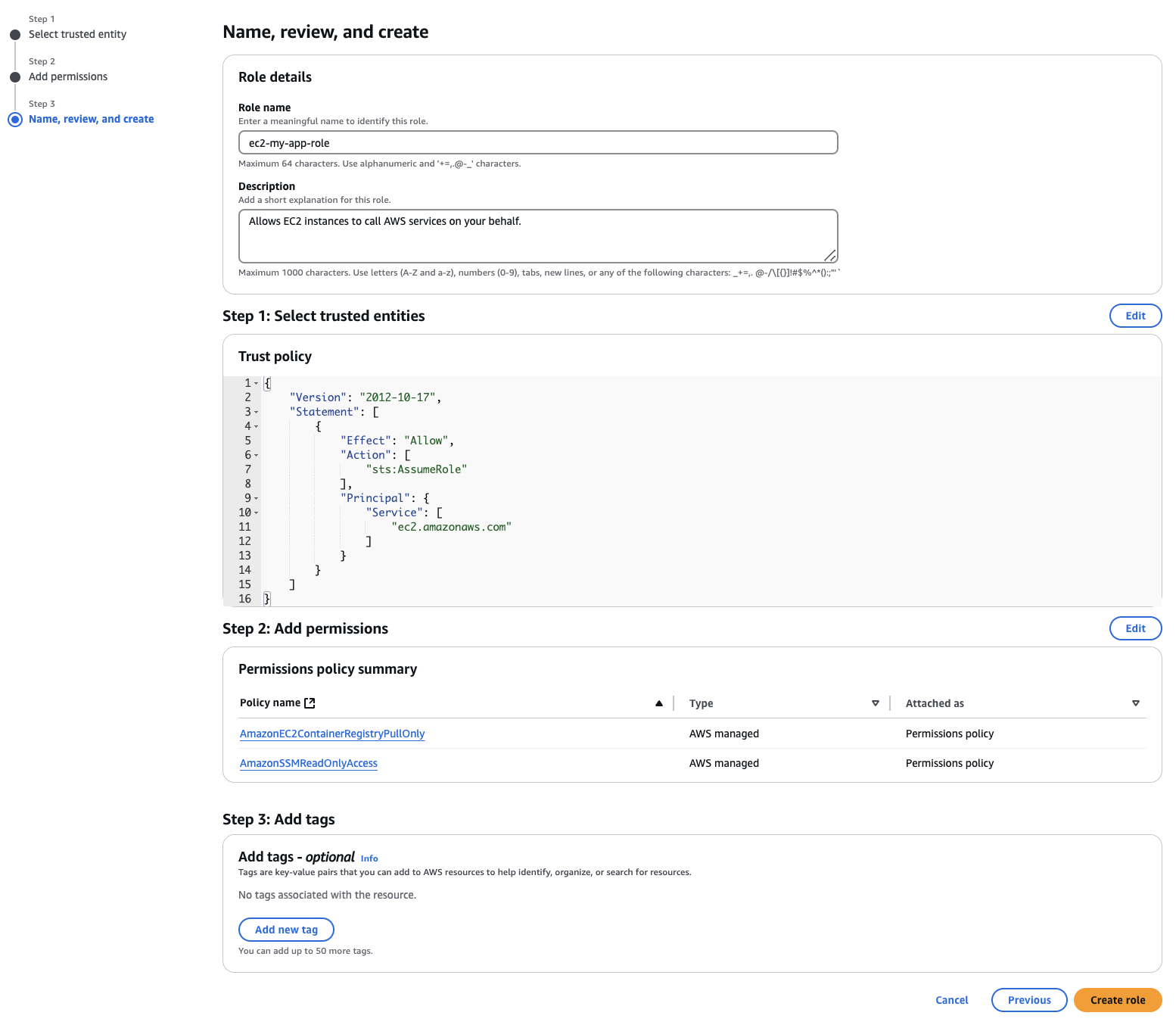Open the Type column sort dropdown arrow
1176x1025 pixels.
[876, 703]
